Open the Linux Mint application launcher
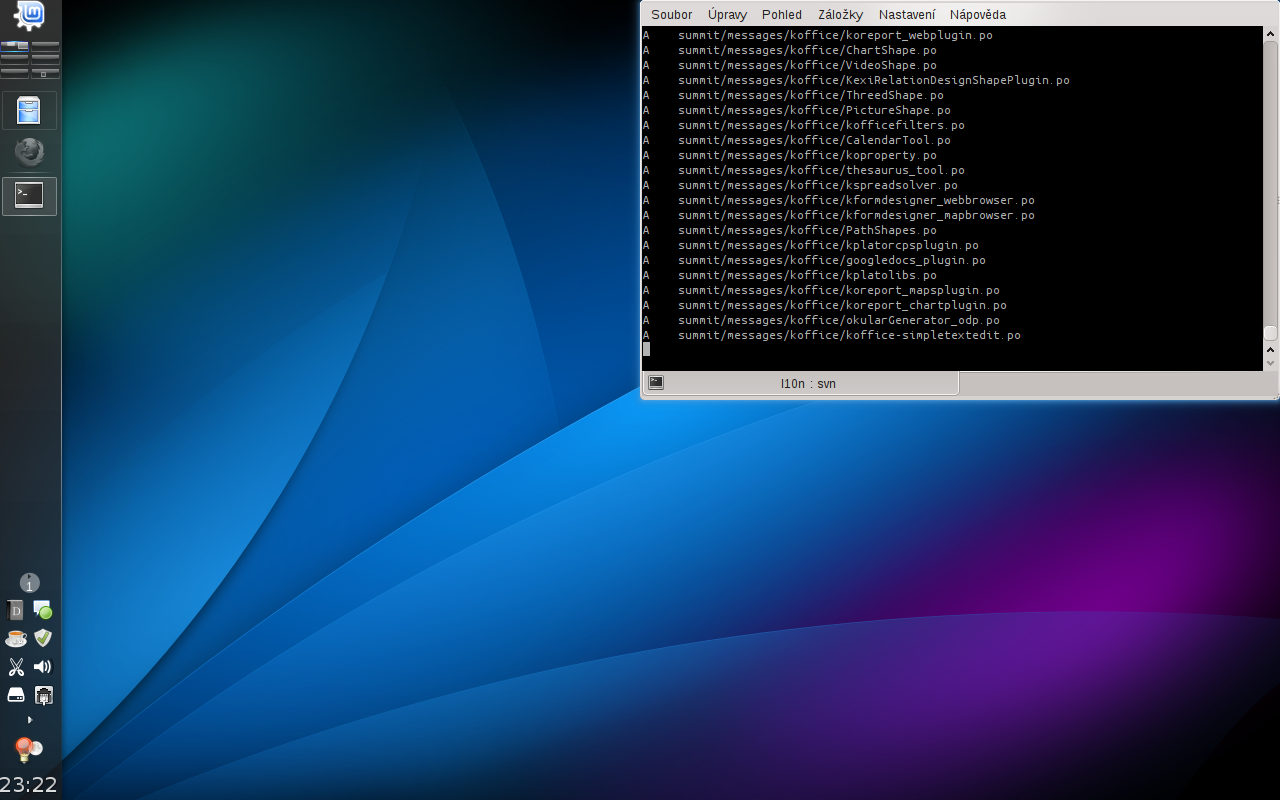Image resolution: width=1280 pixels, height=800 pixels. (29, 15)
